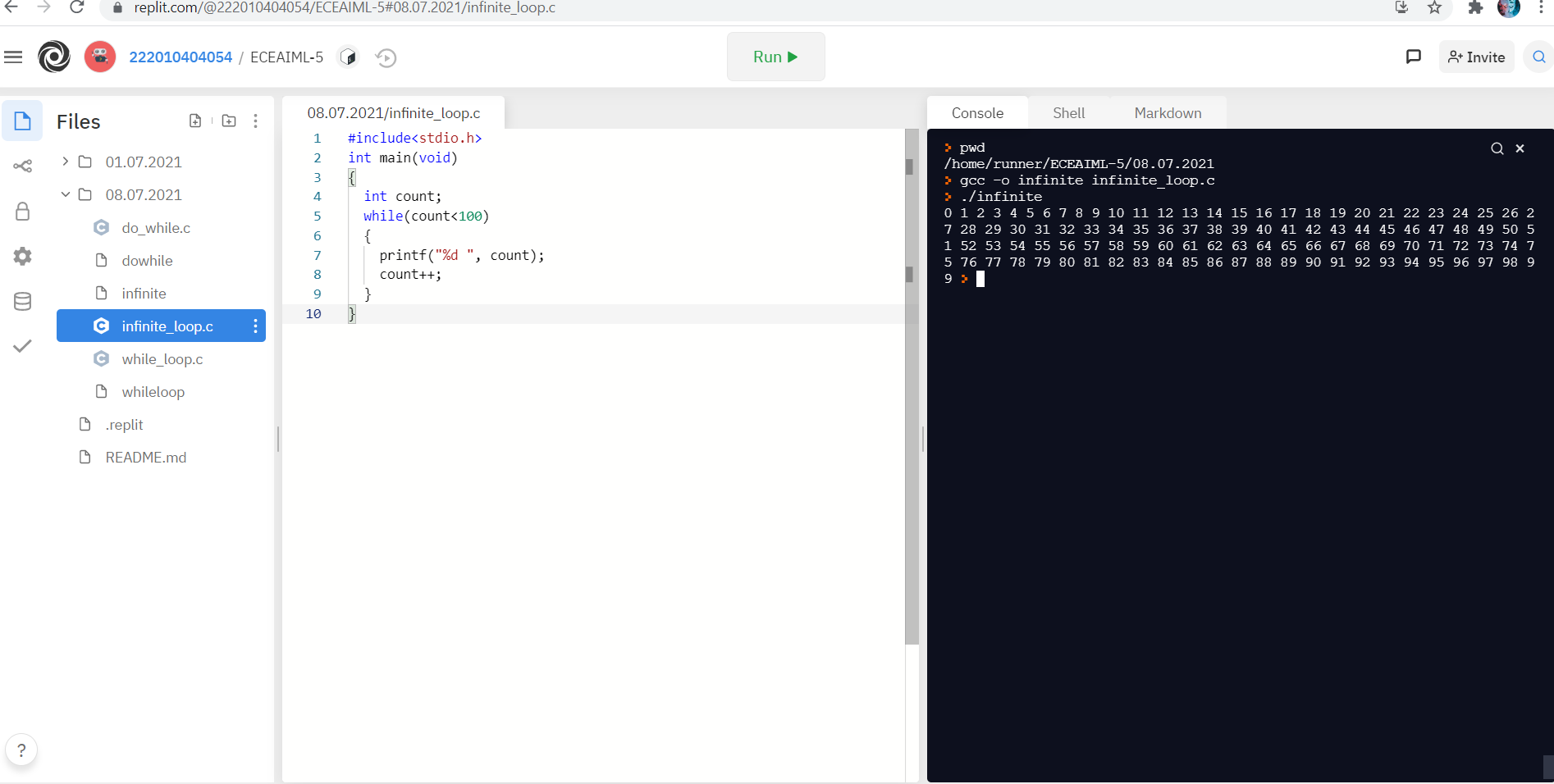The width and height of the screenshot is (1554, 784).
Task: Switch to the Shell tab
Action: click(1068, 112)
